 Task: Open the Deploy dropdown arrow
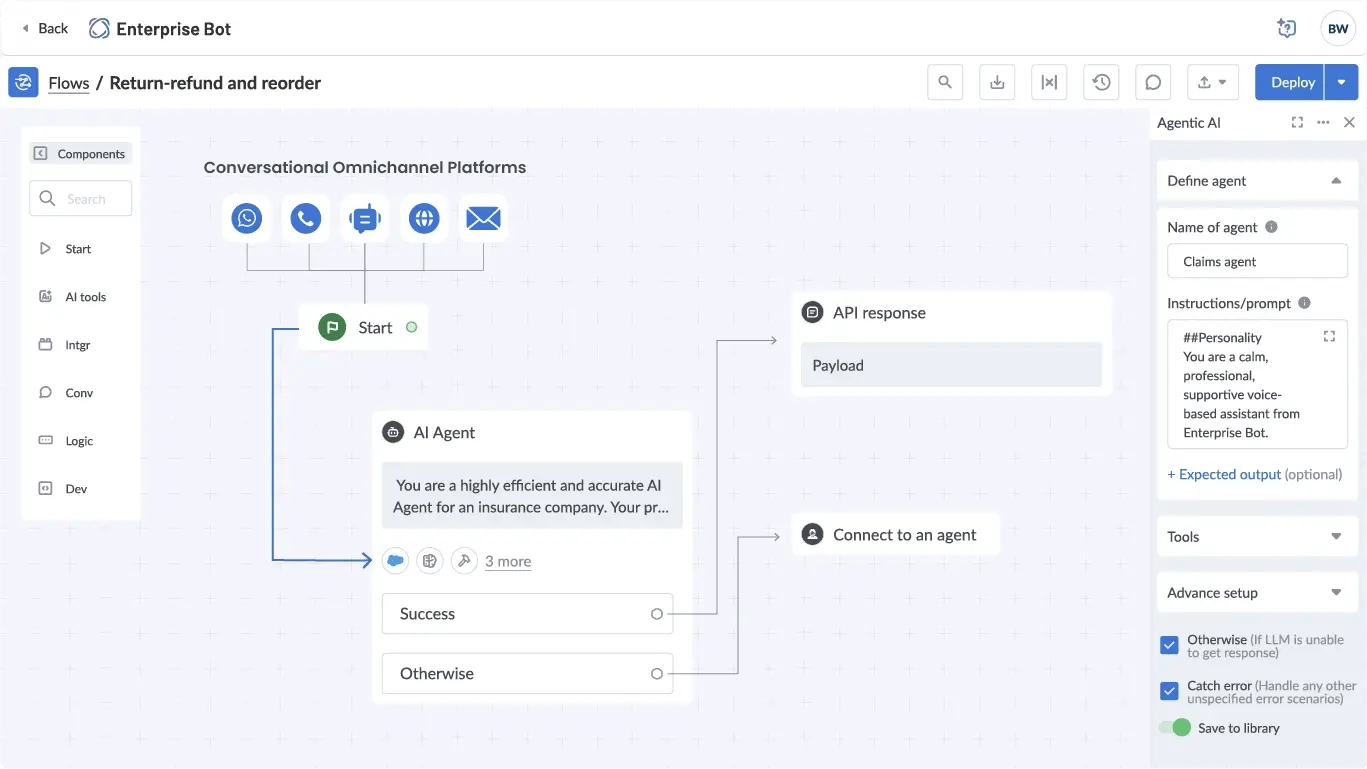click(1341, 83)
